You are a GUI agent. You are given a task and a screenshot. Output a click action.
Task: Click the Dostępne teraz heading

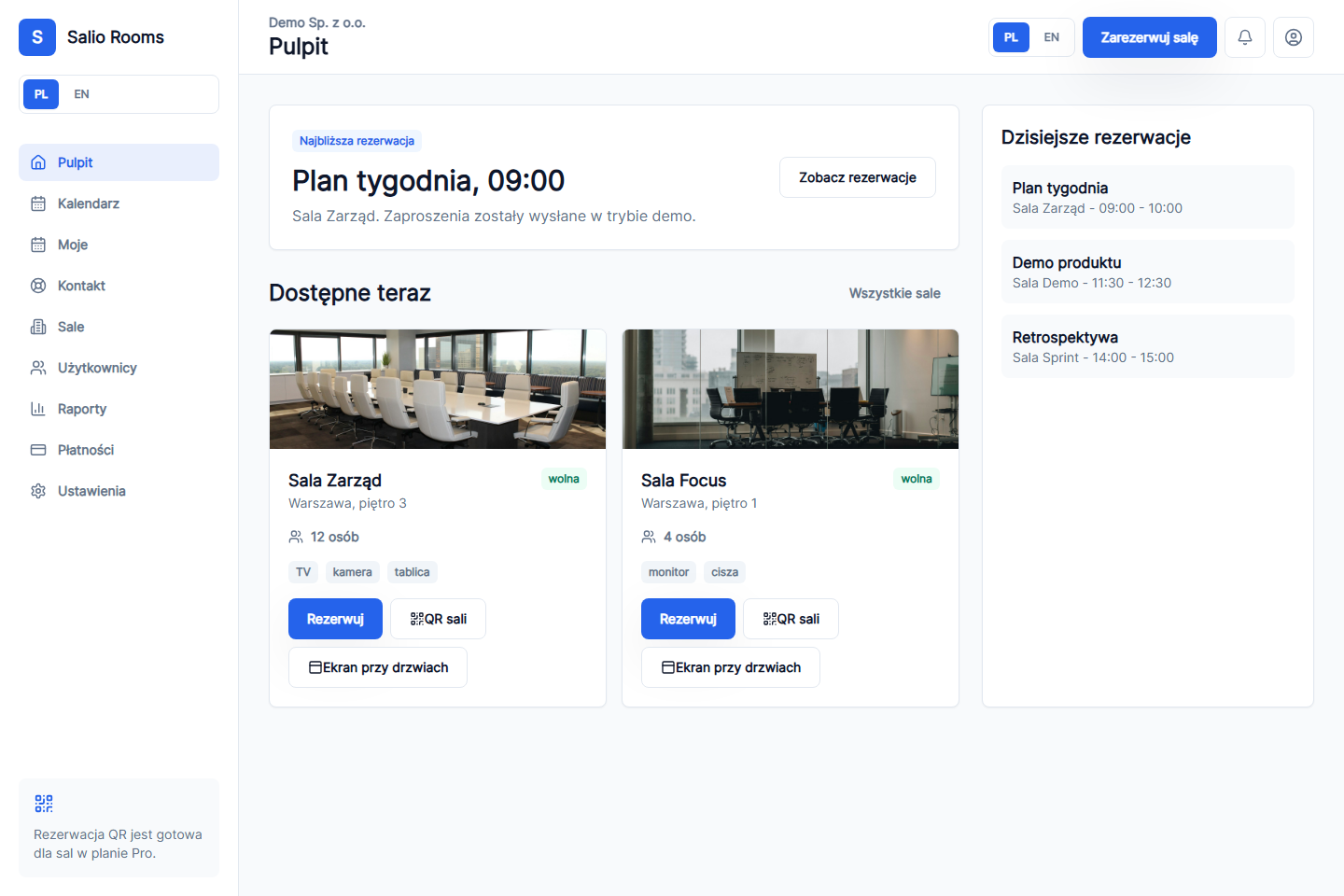[350, 293]
